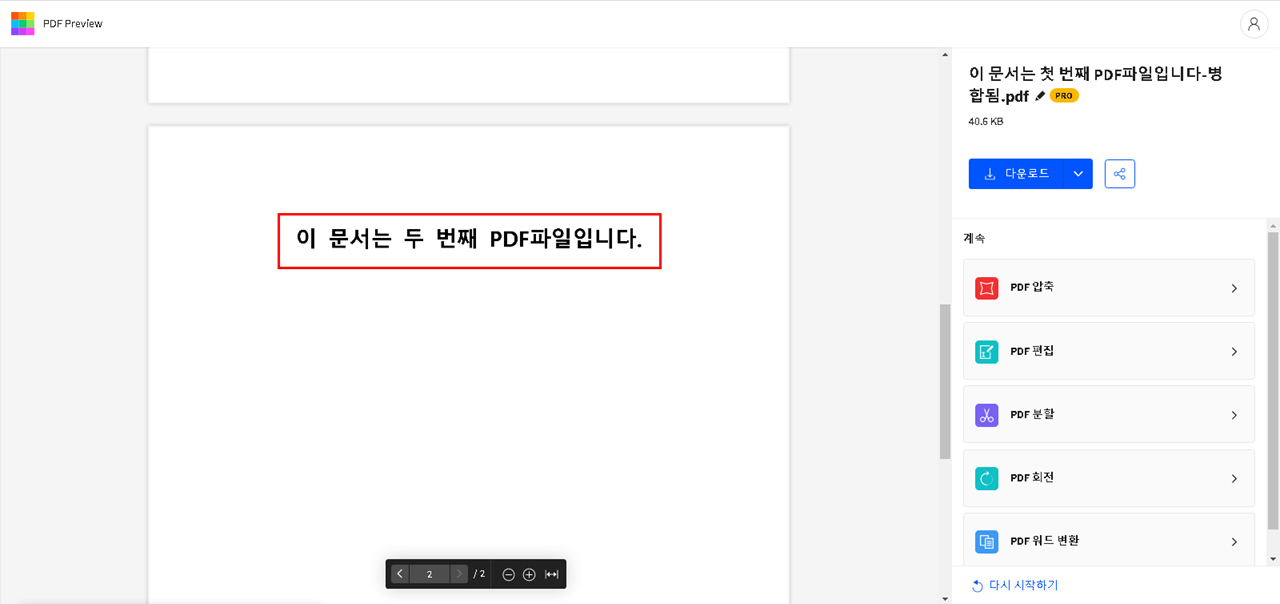Click the 40.6 KB file size text

[986, 122]
